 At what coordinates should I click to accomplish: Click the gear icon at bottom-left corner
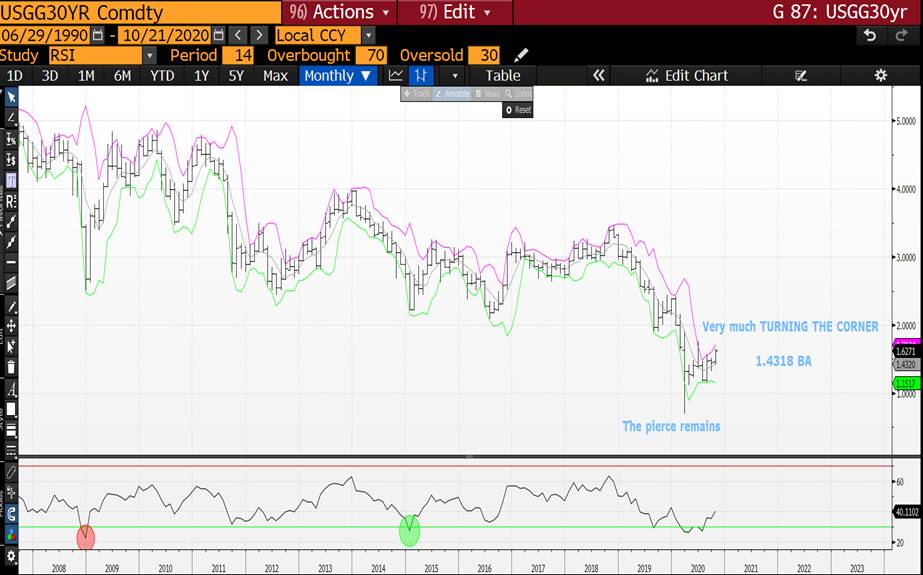(x=11, y=557)
